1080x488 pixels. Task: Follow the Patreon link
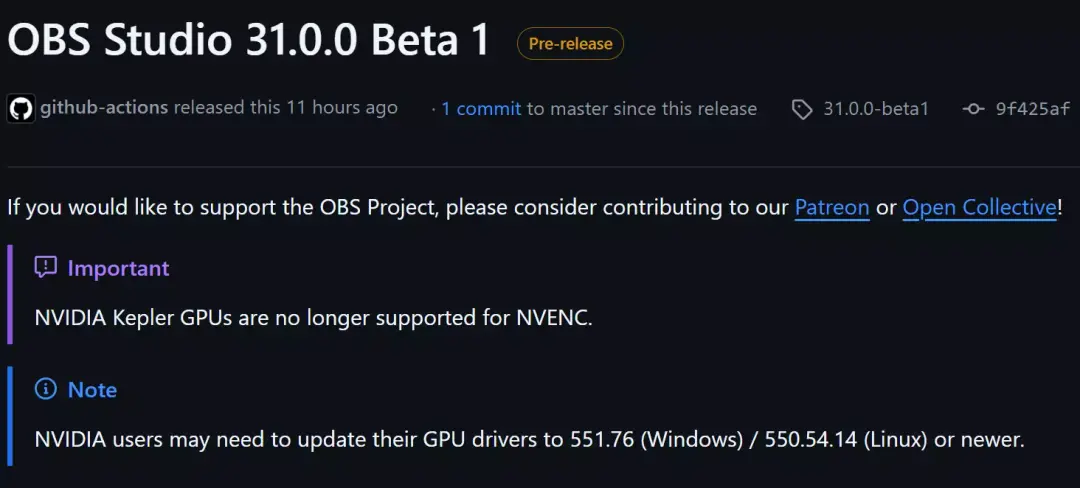coord(832,207)
